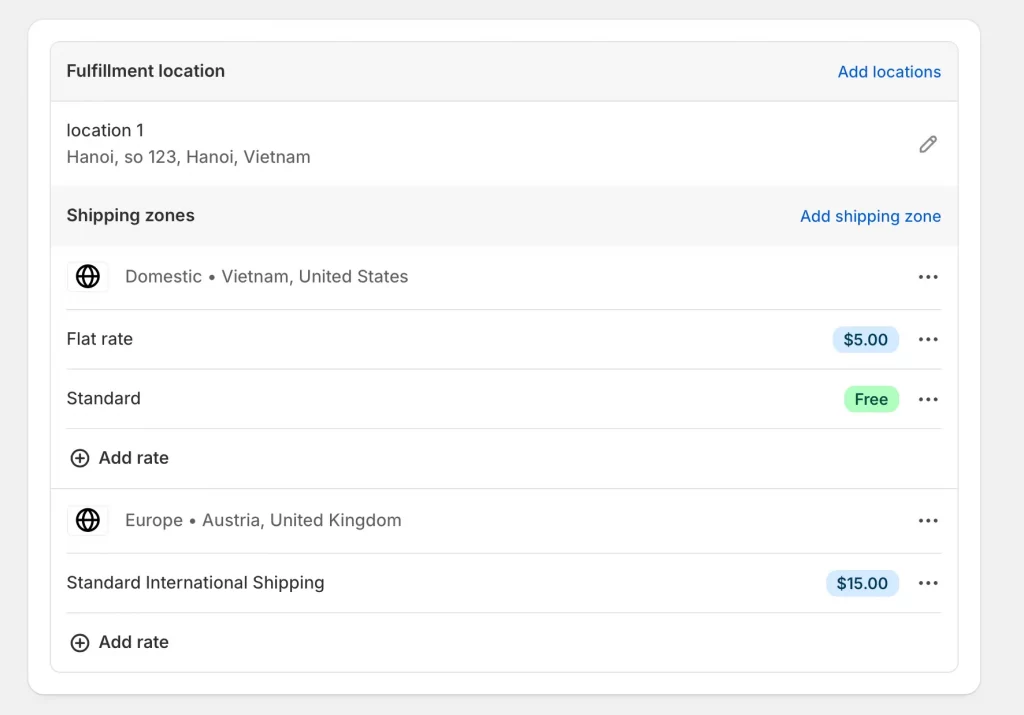Click Add rate text in Europe zone
This screenshot has height=715, width=1024.
133,643
